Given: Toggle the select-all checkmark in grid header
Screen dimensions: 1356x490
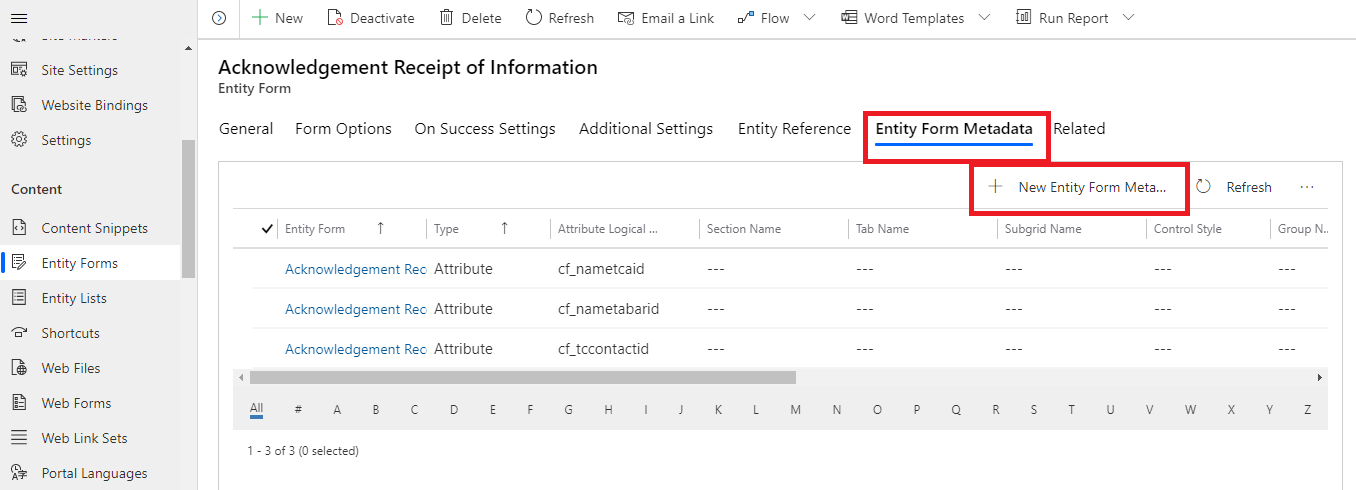Looking at the screenshot, I should tap(267, 229).
